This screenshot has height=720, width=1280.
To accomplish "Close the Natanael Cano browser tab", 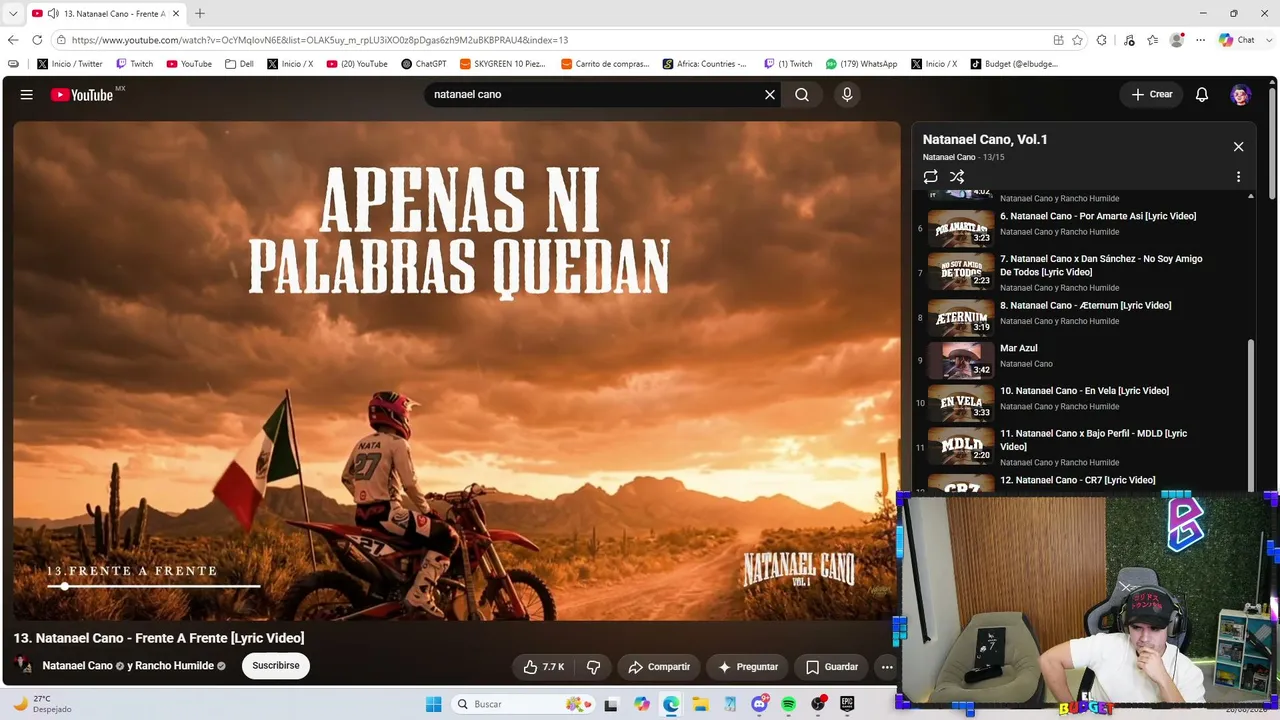I will pos(176,14).
